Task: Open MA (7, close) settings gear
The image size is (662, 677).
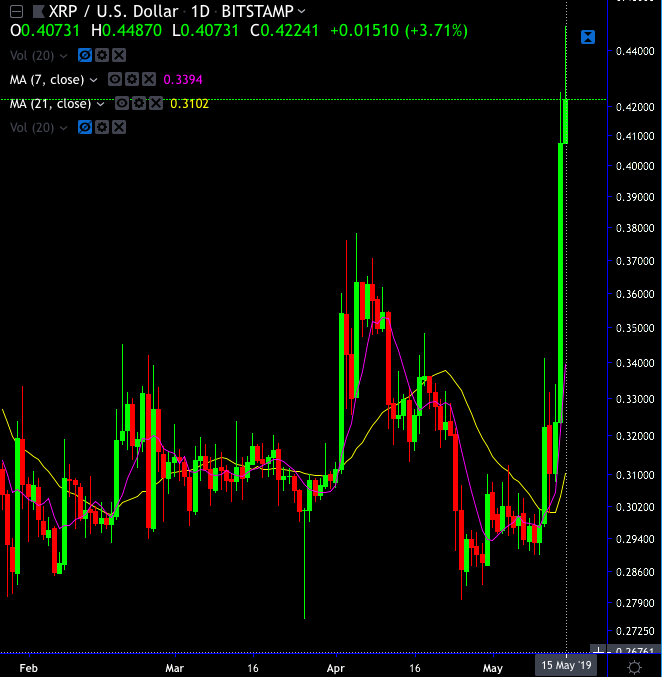Action: [x=132, y=79]
